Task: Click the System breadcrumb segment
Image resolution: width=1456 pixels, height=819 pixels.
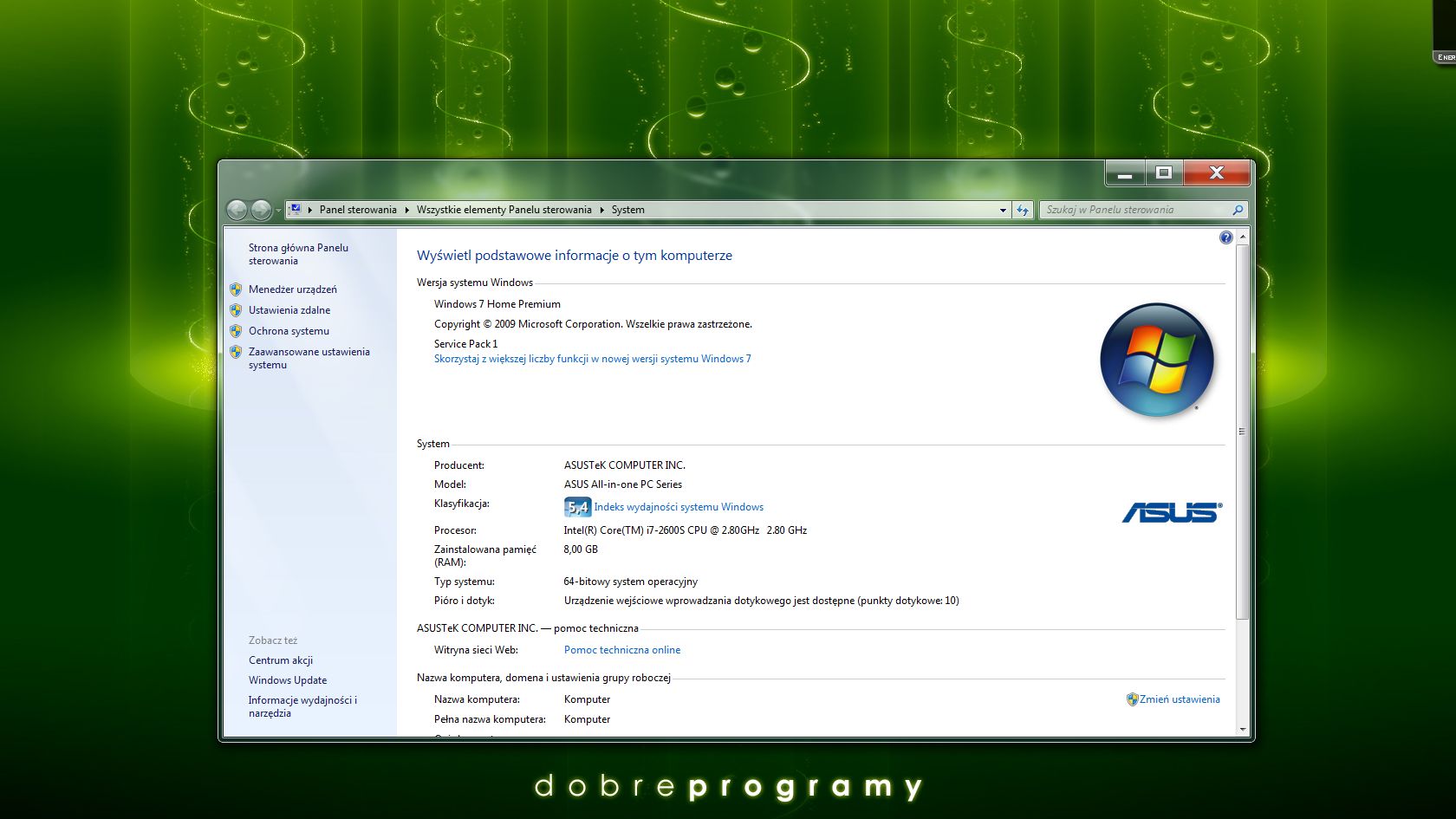Action: point(627,210)
